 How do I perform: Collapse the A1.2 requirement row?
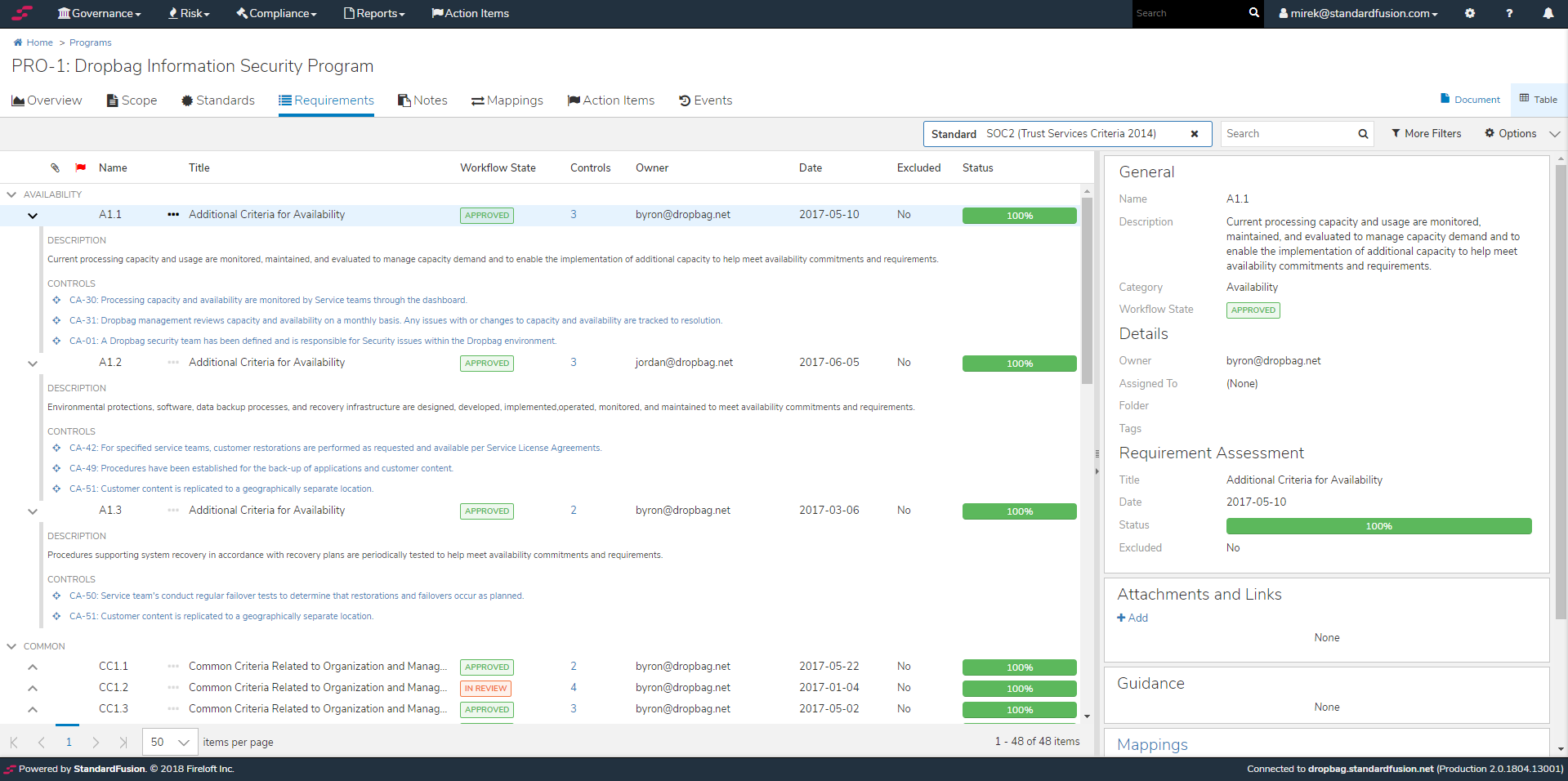[33, 364]
